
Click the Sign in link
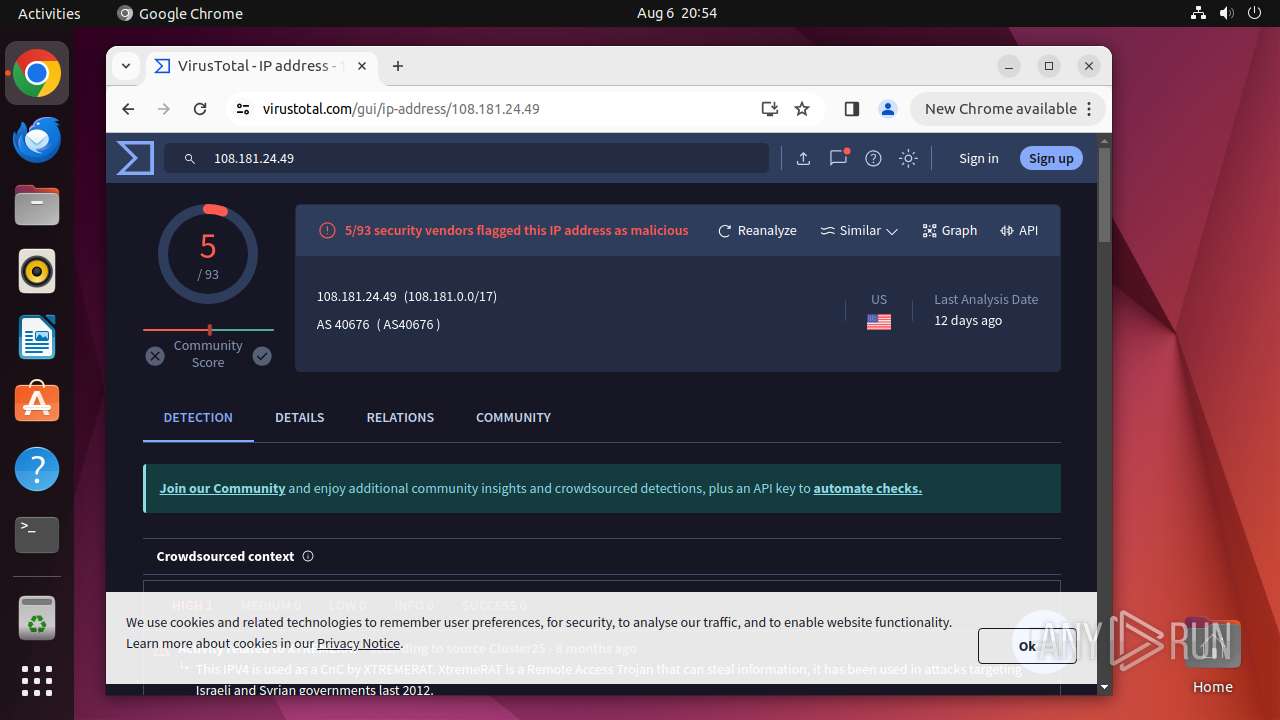pos(978,158)
